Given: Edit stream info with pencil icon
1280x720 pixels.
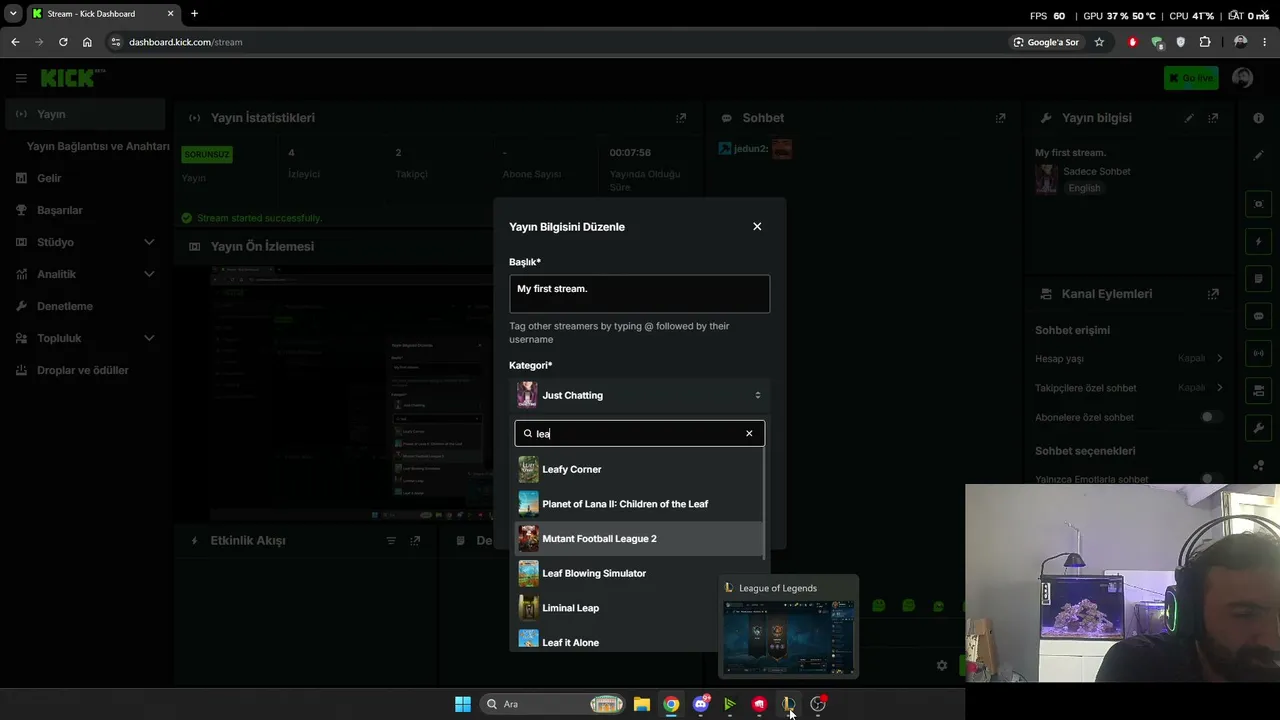Looking at the screenshot, I should pyautogui.click(x=1189, y=118).
